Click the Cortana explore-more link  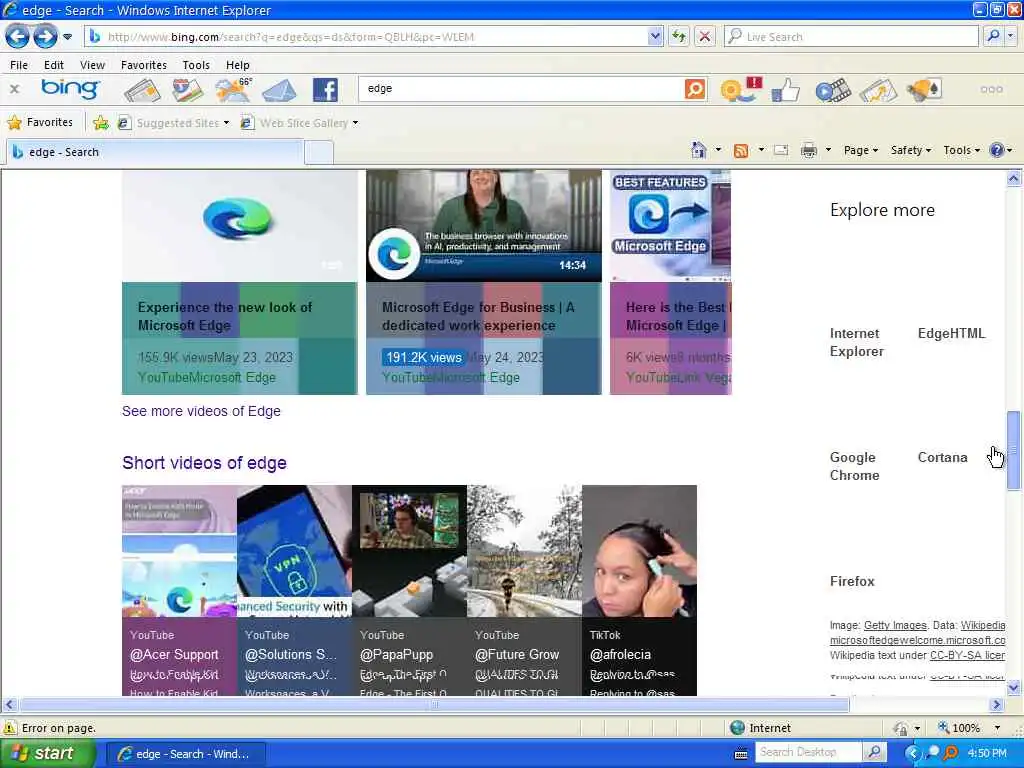[942, 457]
